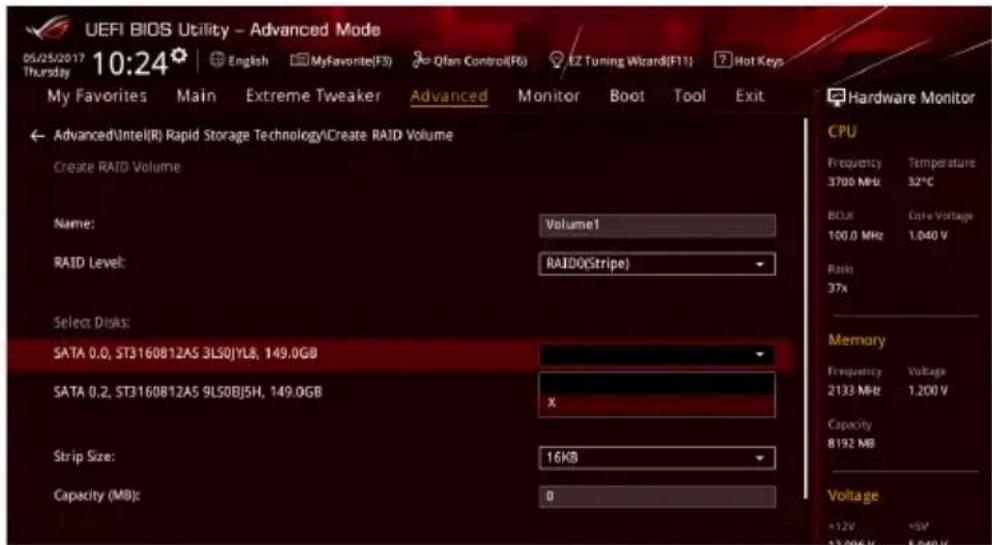Click the Create RAID Volume heading
Viewport: 992px width, 545px height.
[x=117, y=168]
